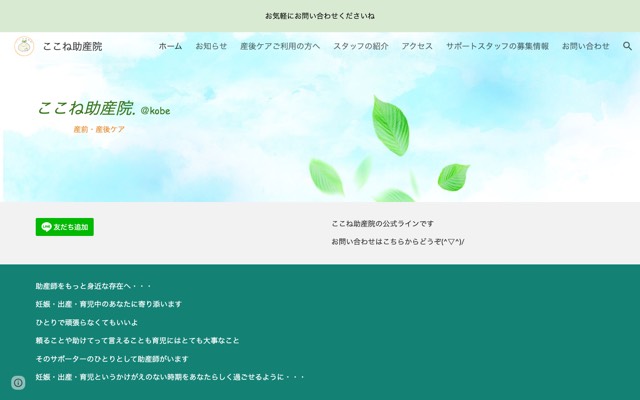
Task: Open 産後ケアご利用の方へ page
Action: pyautogui.click(x=280, y=46)
